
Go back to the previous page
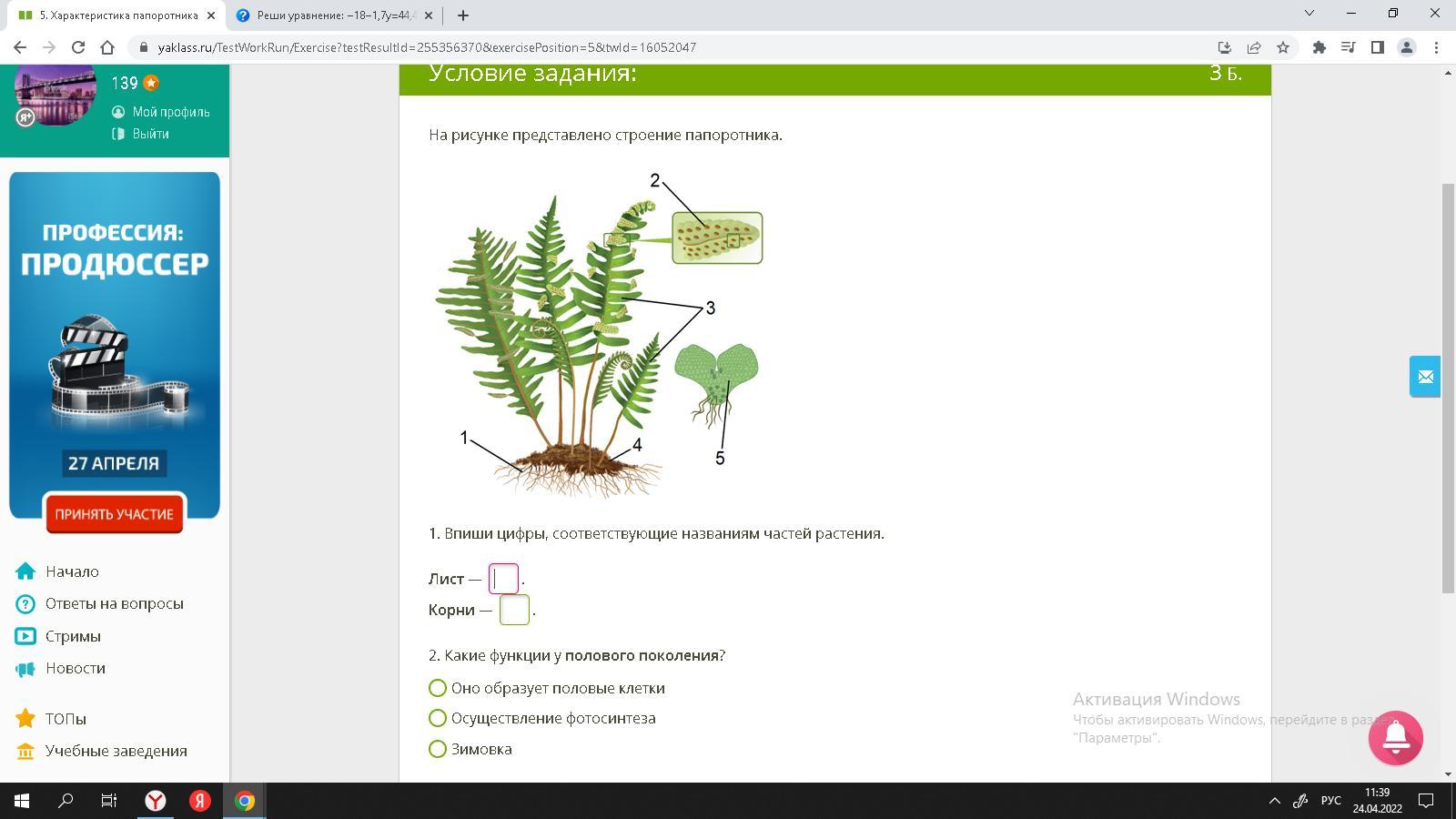(x=20, y=47)
